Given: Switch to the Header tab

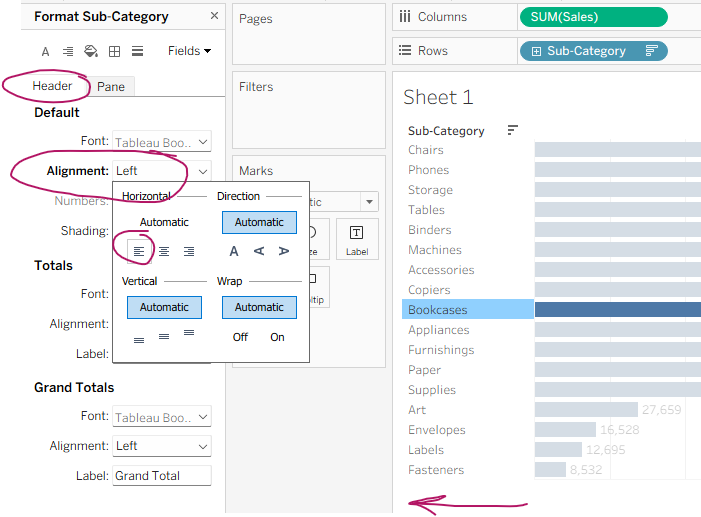Looking at the screenshot, I should click(x=52, y=86).
